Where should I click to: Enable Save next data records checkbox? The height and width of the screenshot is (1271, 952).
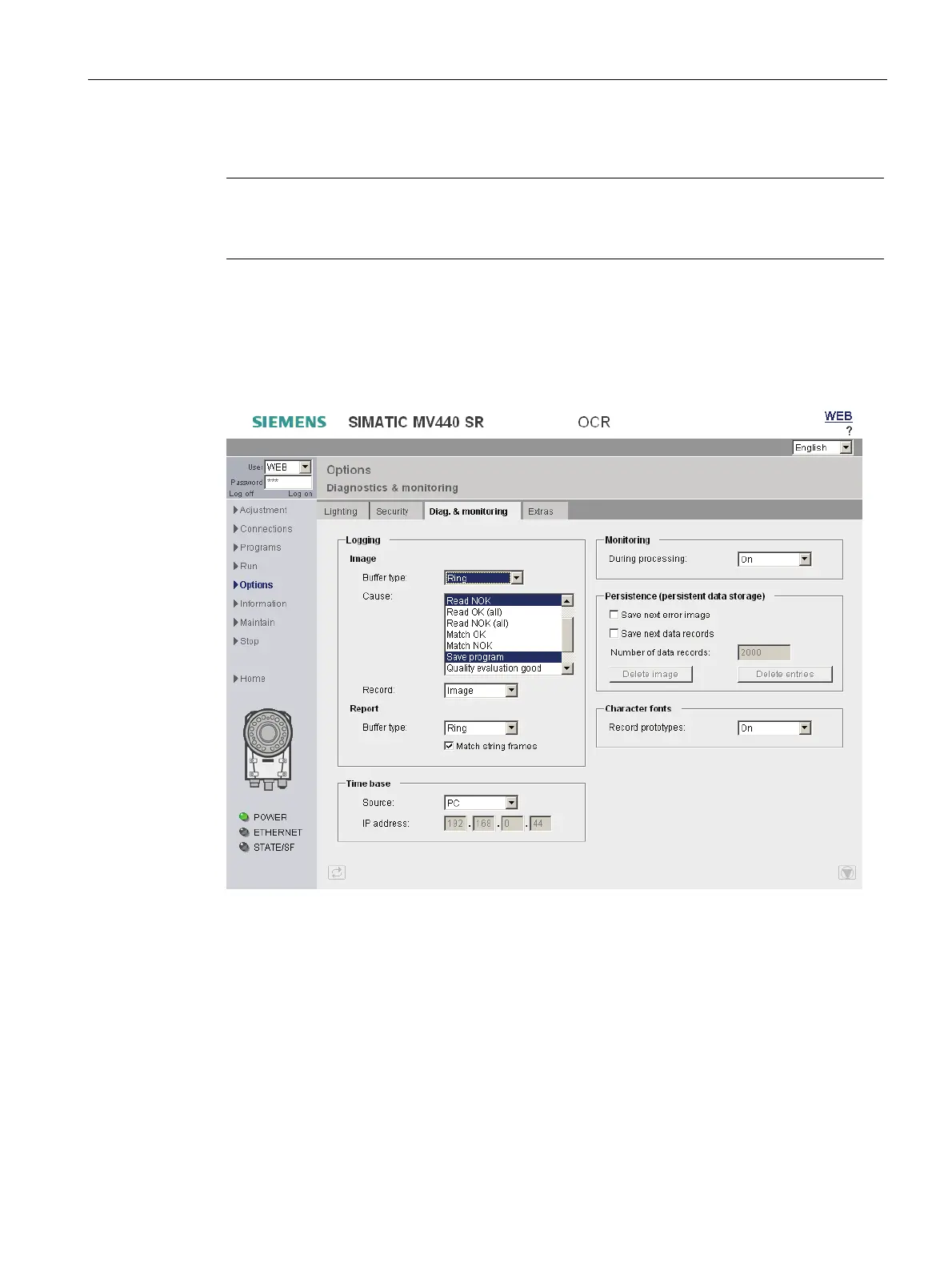[614, 633]
